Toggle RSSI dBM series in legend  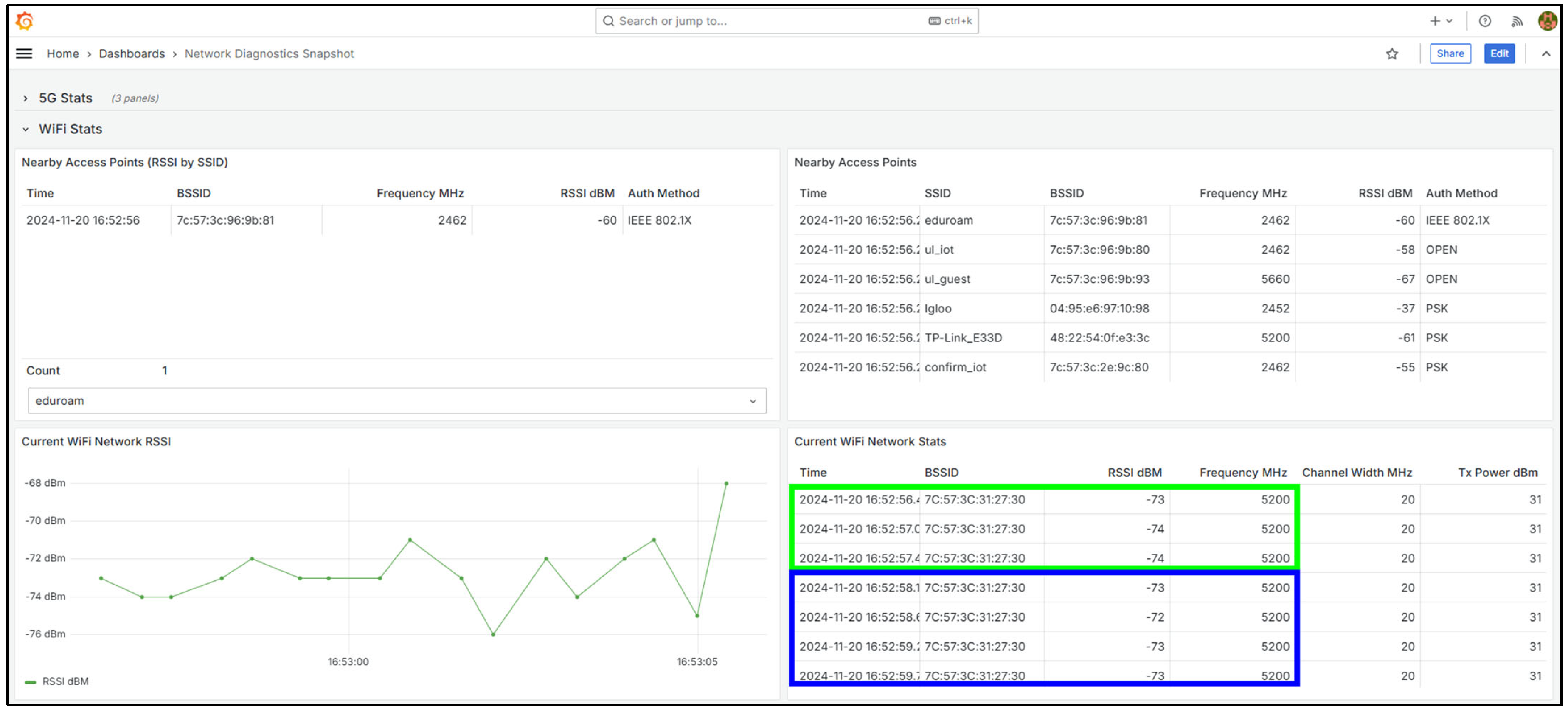pyautogui.click(x=65, y=681)
